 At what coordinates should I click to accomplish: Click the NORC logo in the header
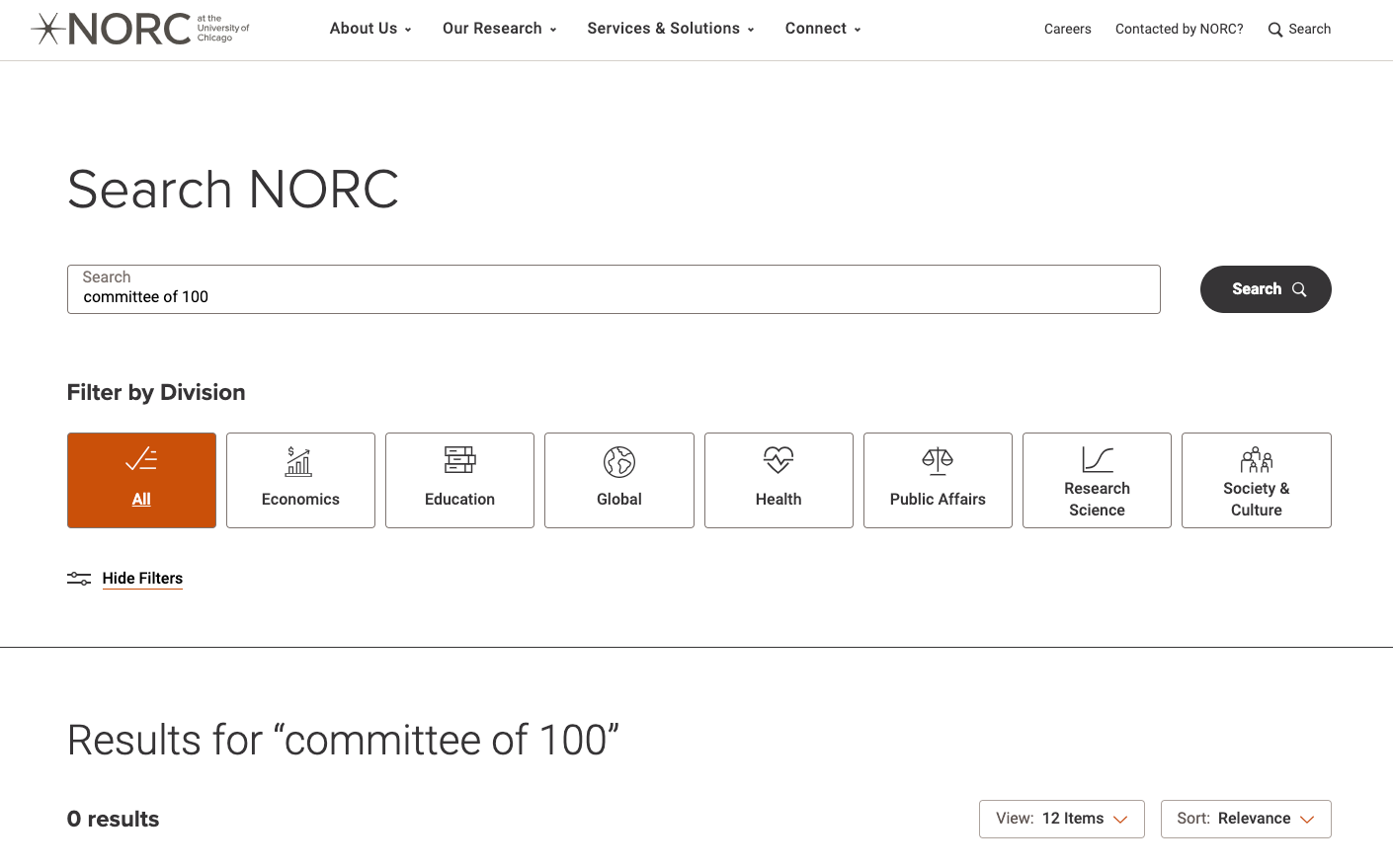tap(140, 29)
